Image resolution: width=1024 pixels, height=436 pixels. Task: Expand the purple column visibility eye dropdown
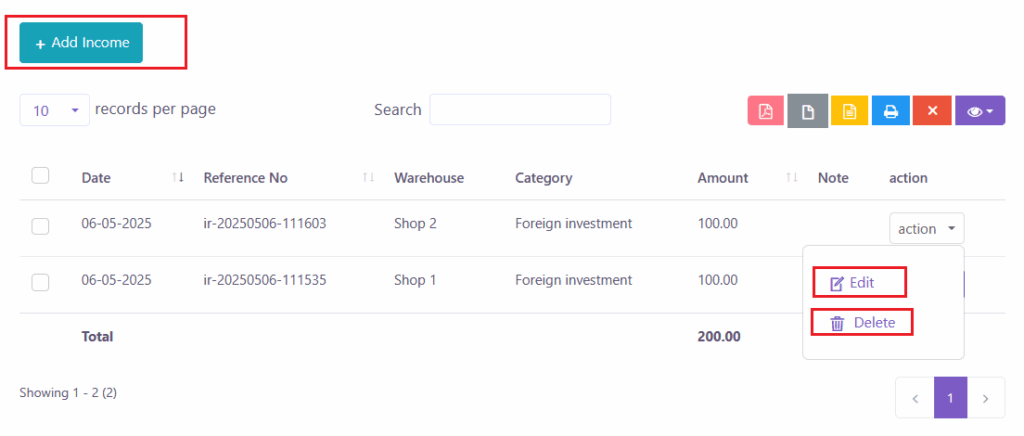979,111
